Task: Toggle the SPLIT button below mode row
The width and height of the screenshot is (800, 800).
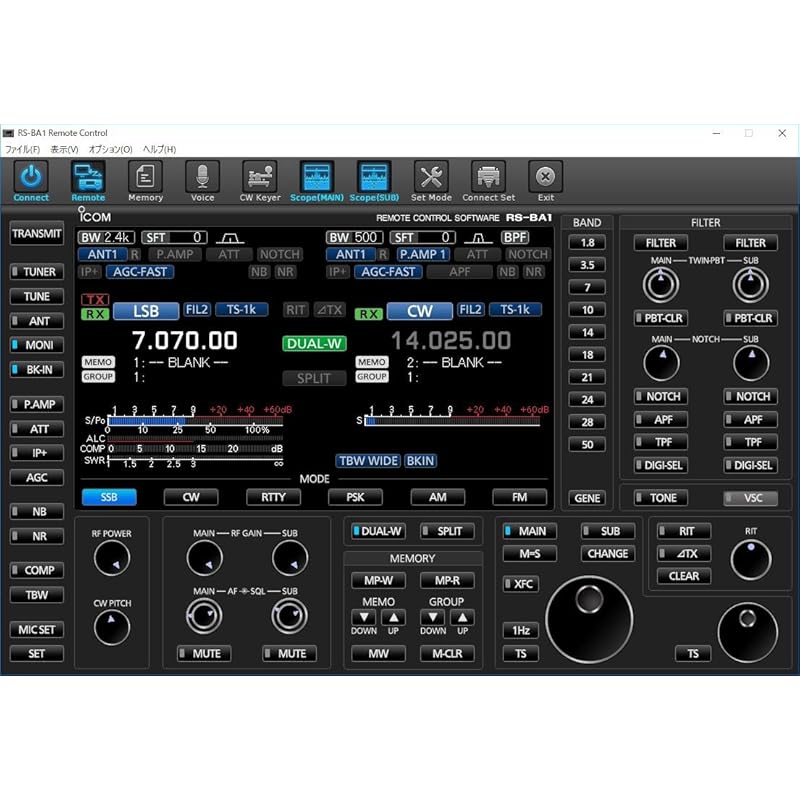Action: click(447, 531)
